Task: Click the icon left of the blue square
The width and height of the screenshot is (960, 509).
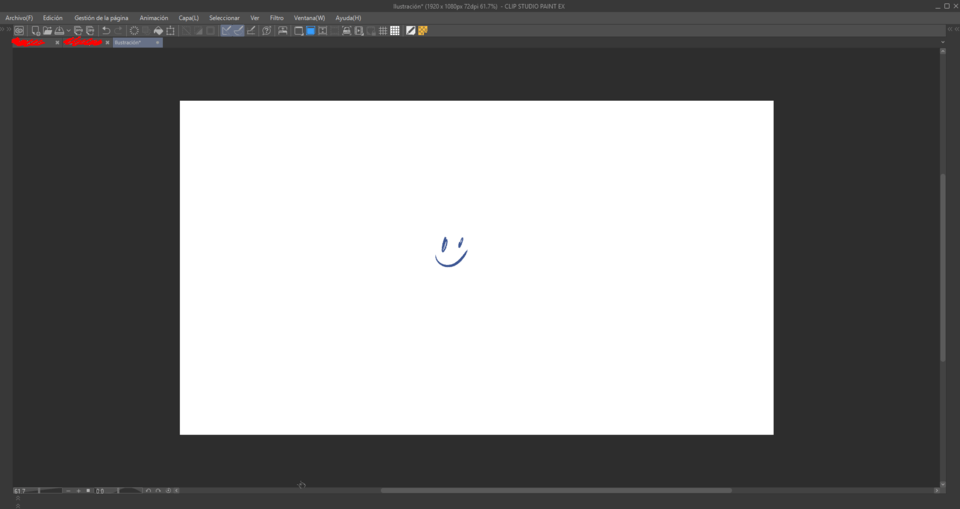Action: coord(298,31)
